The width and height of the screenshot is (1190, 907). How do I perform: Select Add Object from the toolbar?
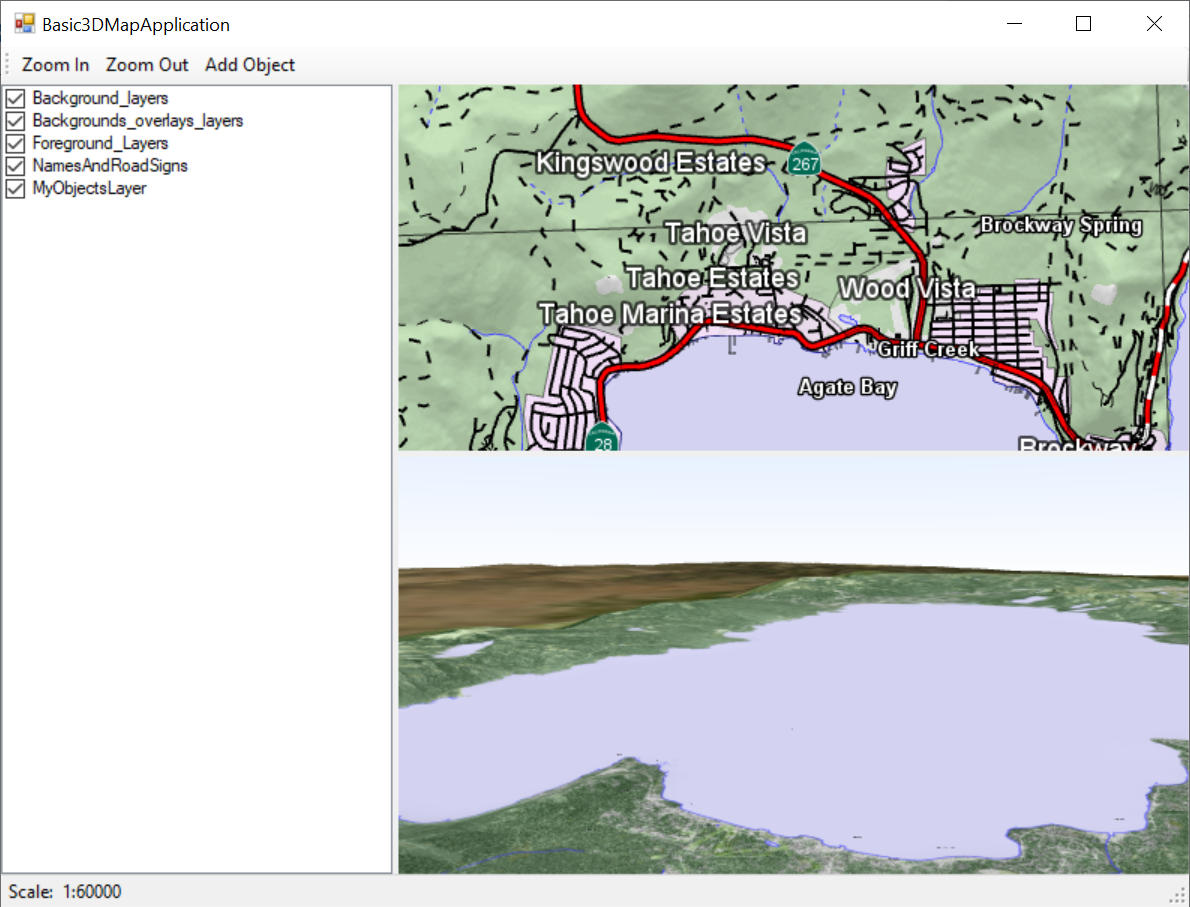click(x=250, y=65)
